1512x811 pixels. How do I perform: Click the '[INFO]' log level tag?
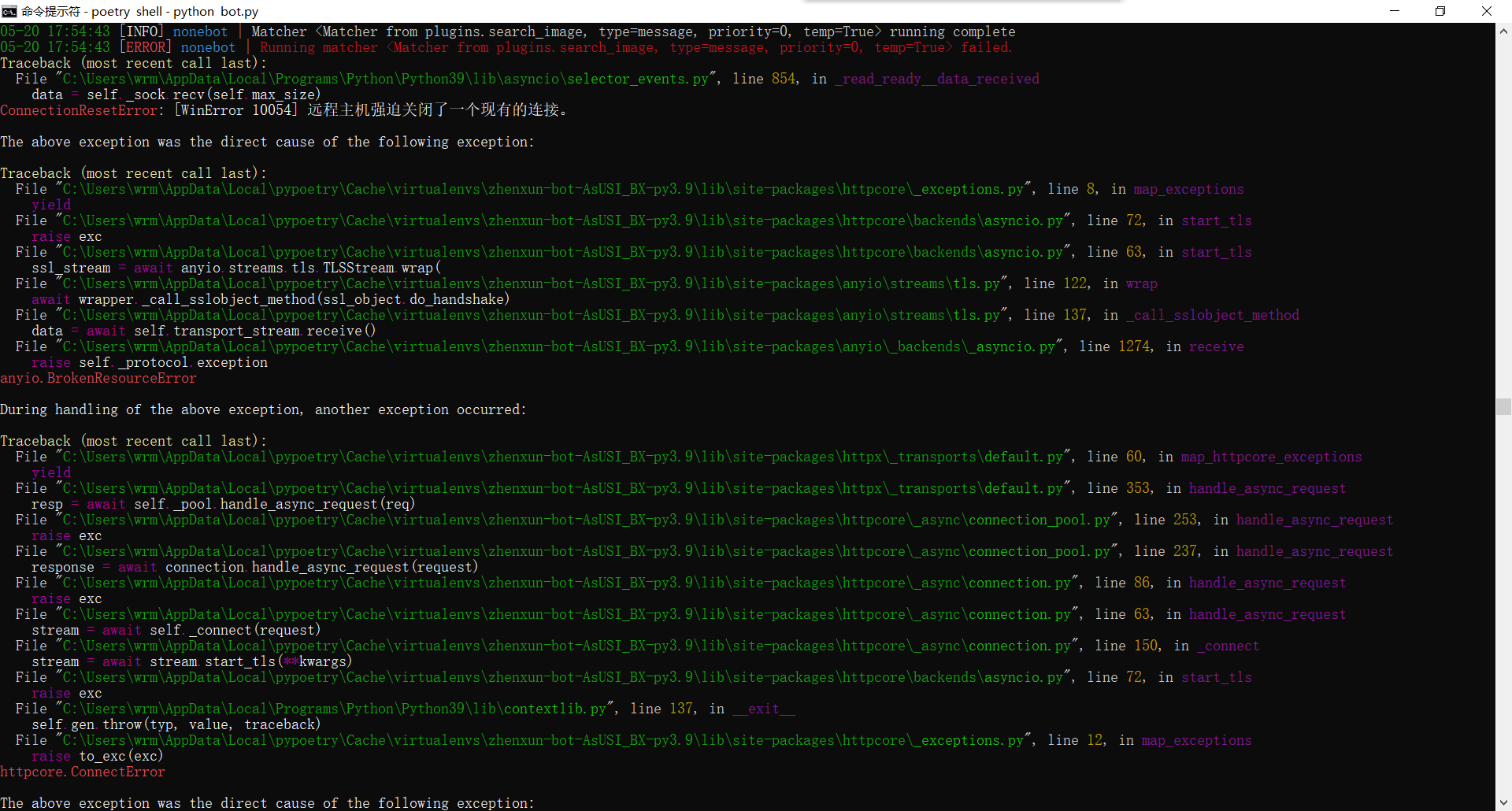pyautogui.click(x=142, y=31)
